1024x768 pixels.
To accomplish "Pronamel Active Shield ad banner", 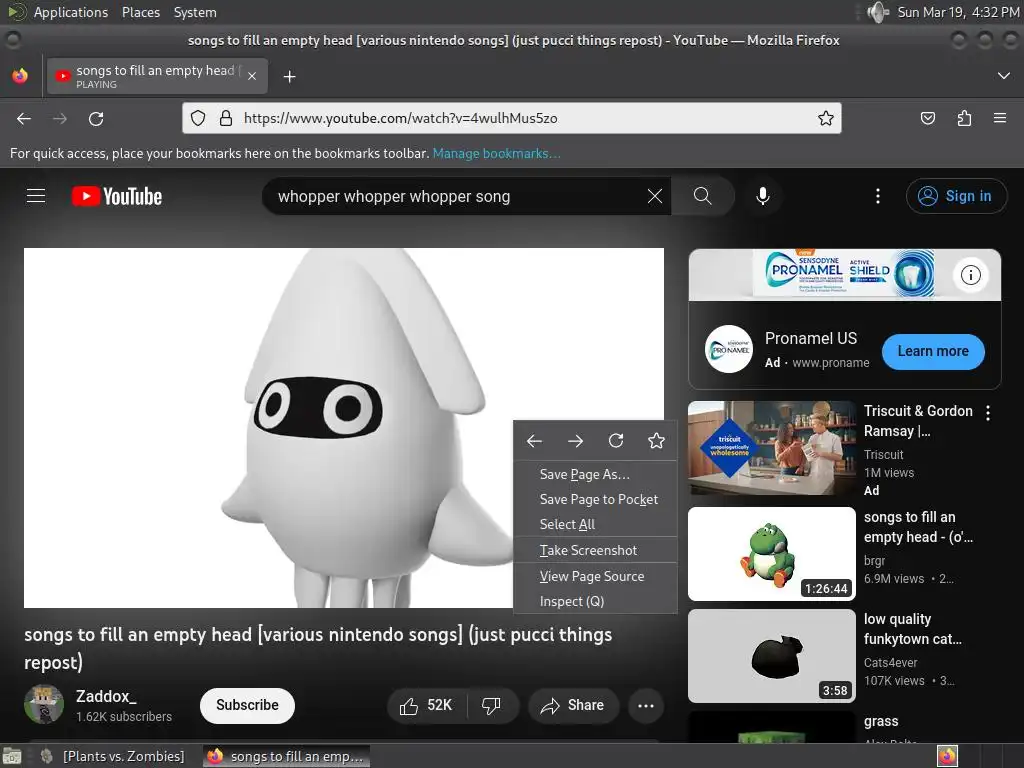I will [x=844, y=274].
